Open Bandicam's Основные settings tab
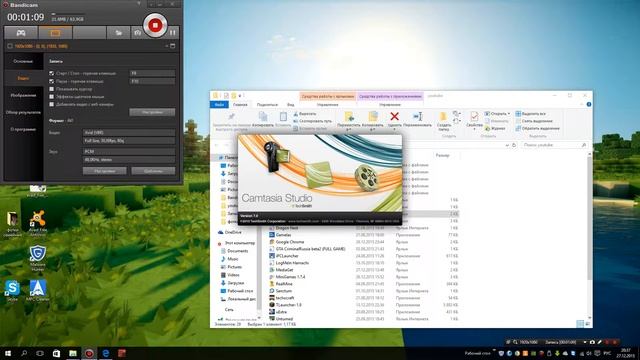This screenshot has width=640, height=360. click(x=23, y=61)
